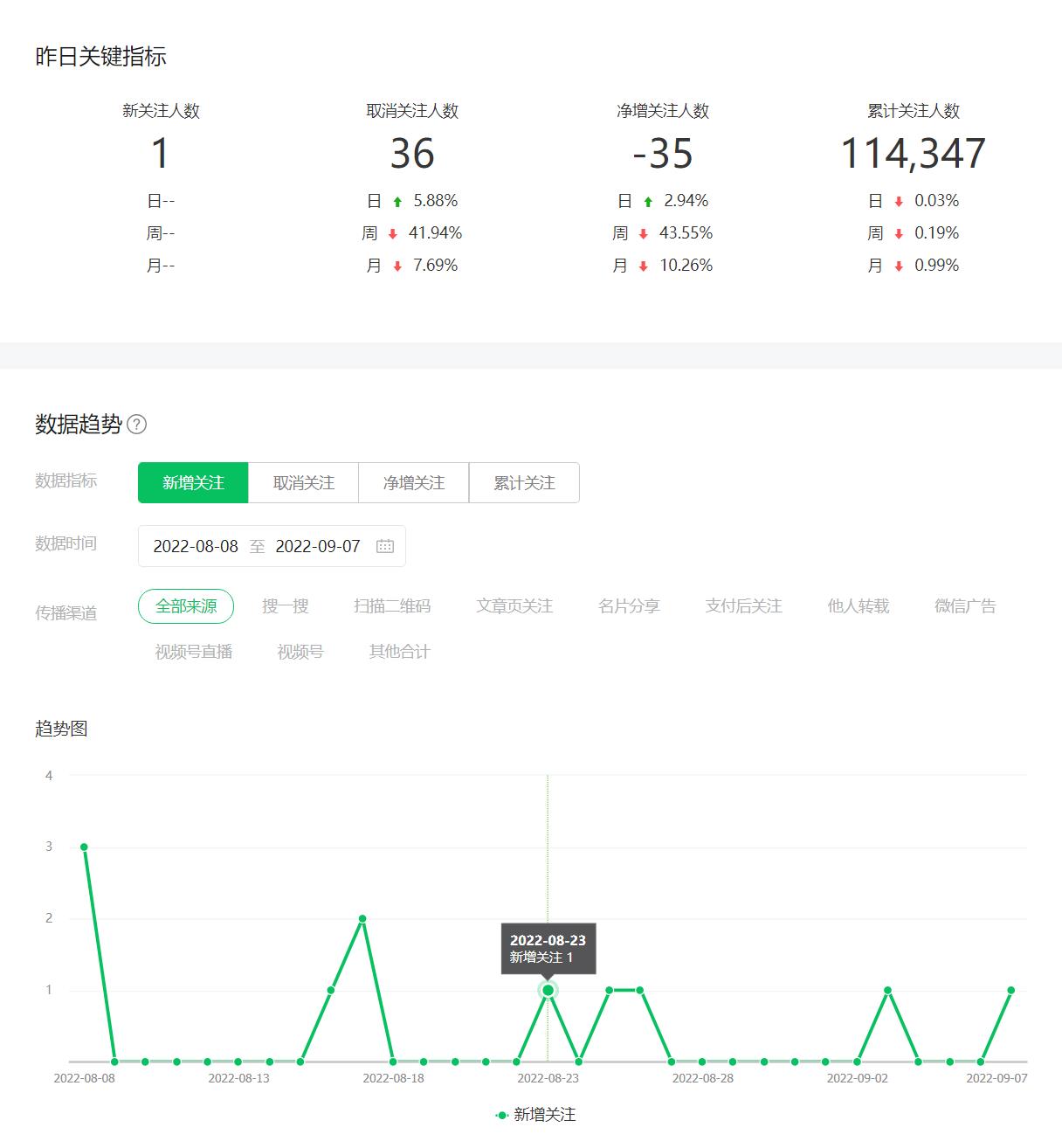Filter by 视频号直播 channel
This screenshot has width=1062, height=1148.
[194, 652]
